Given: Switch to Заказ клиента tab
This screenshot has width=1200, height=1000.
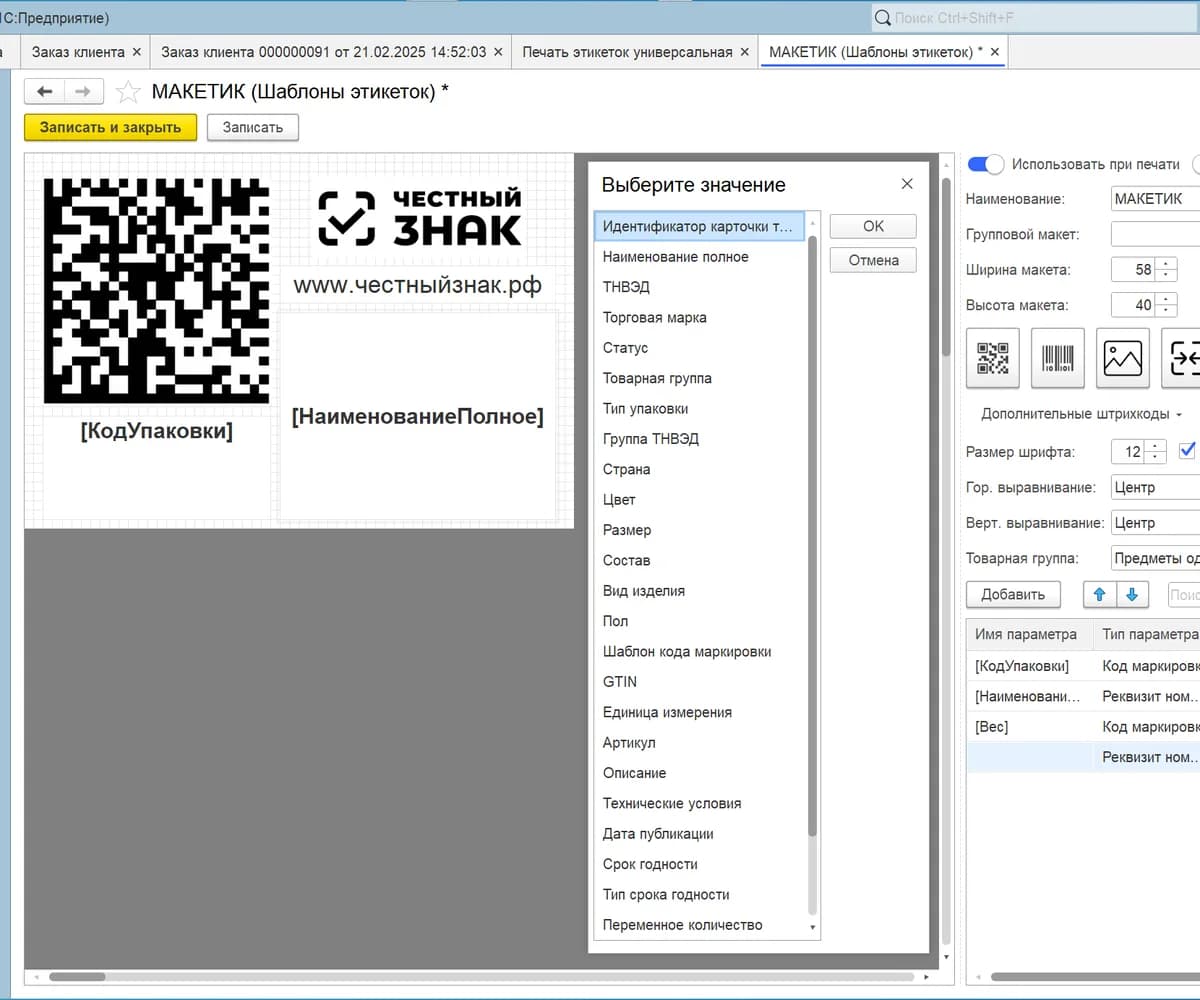Looking at the screenshot, I should tap(78, 52).
